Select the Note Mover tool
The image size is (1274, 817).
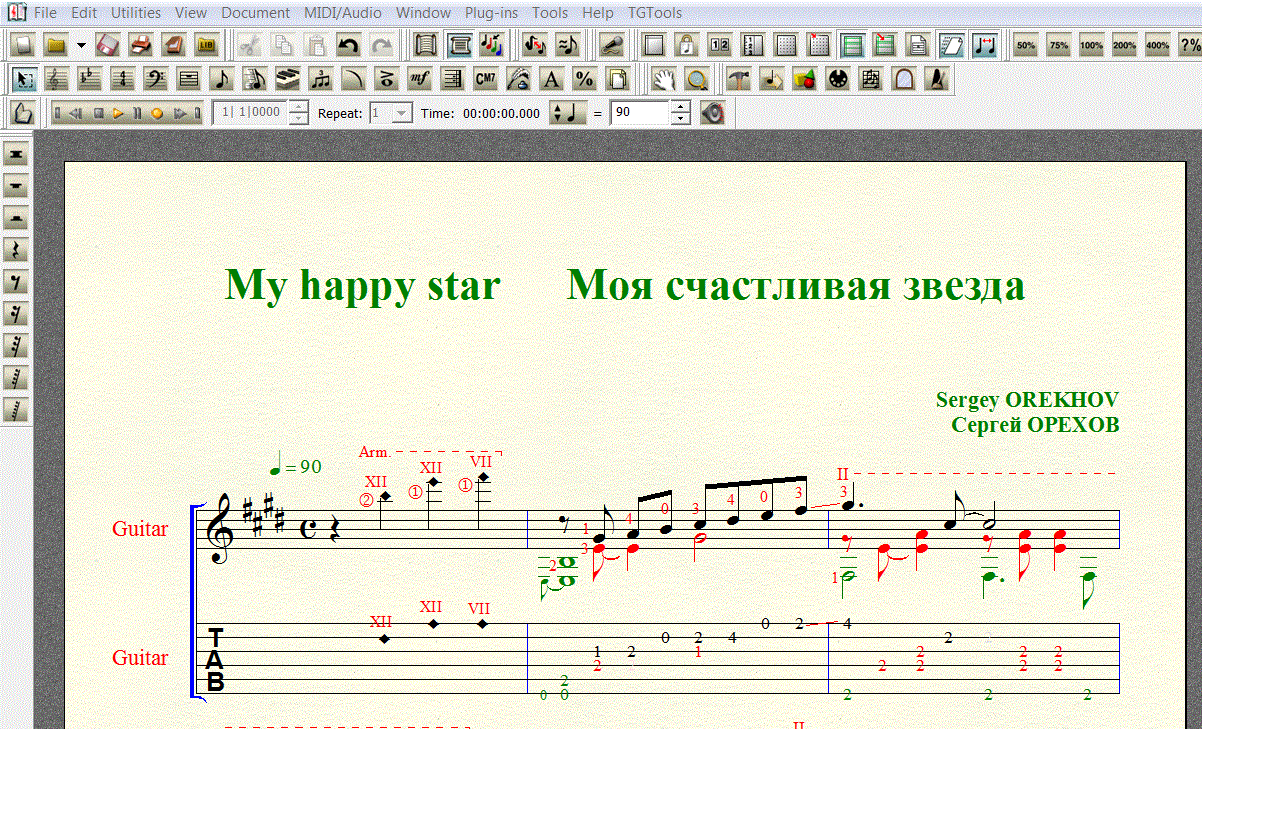click(772, 79)
